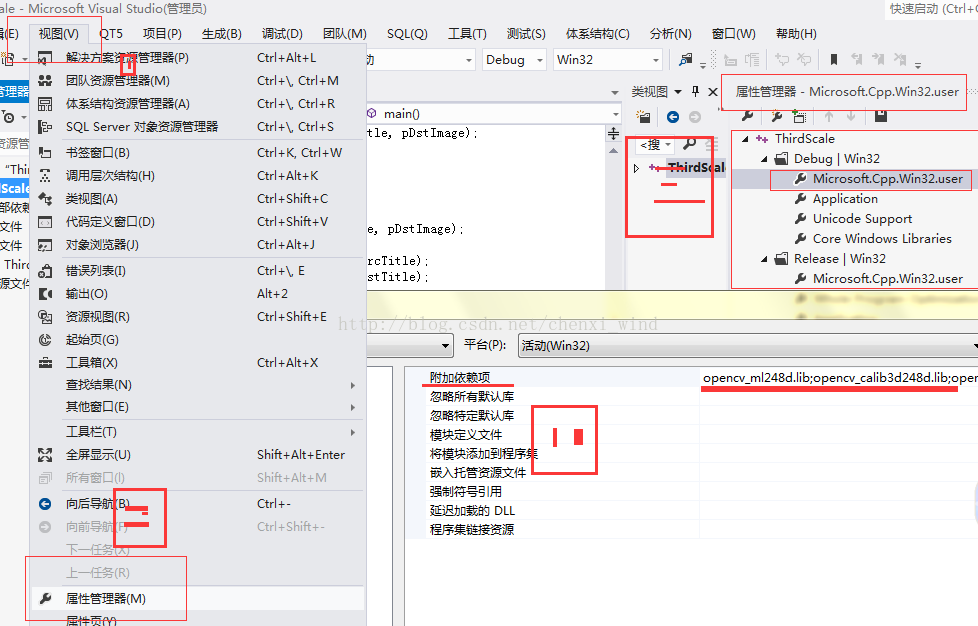Click the 起始页 menu icon
The height and width of the screenshot is (626, 978).
tap(45, 340)
